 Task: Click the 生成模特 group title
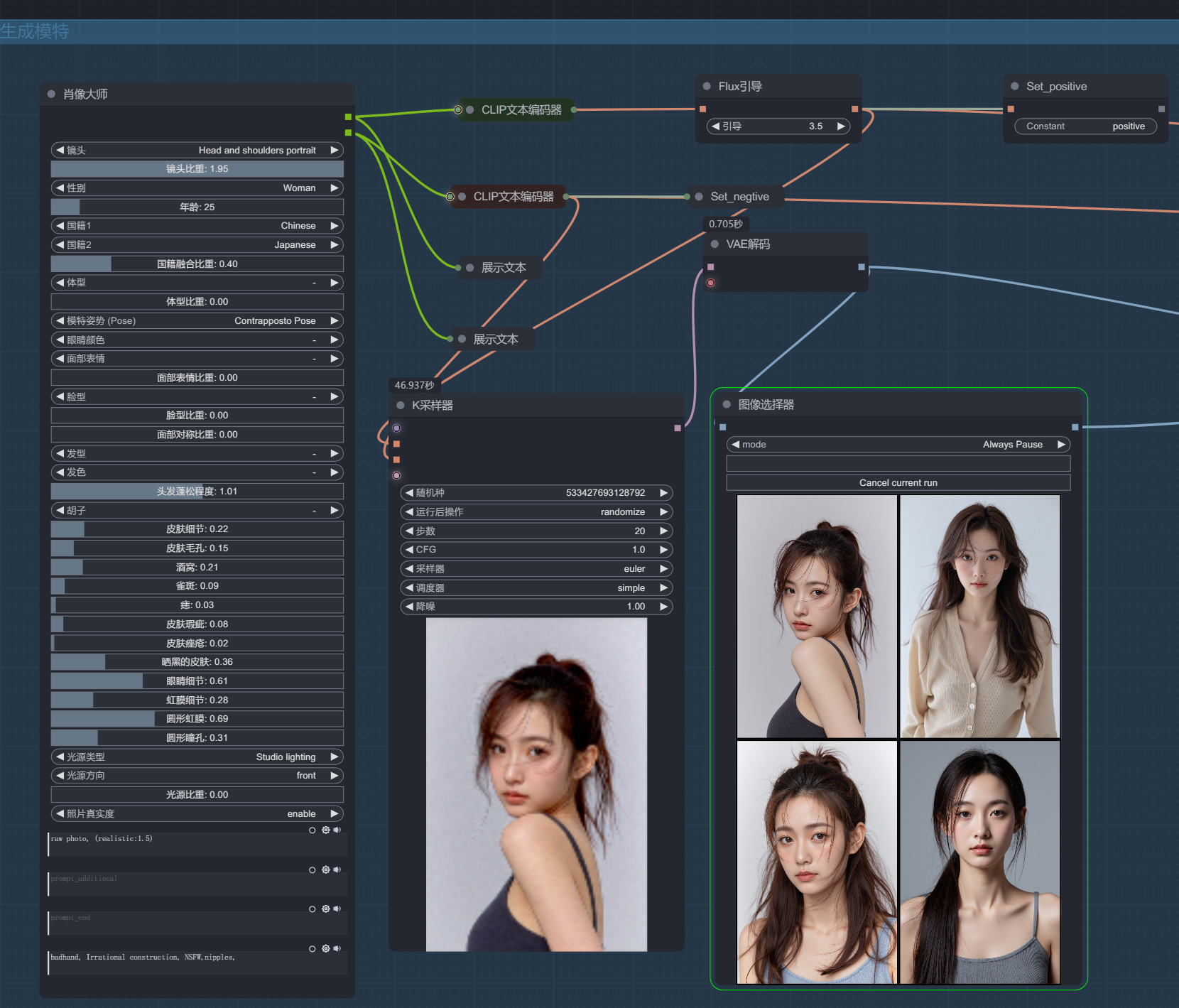pyautogui.click(x=35, y=32)
